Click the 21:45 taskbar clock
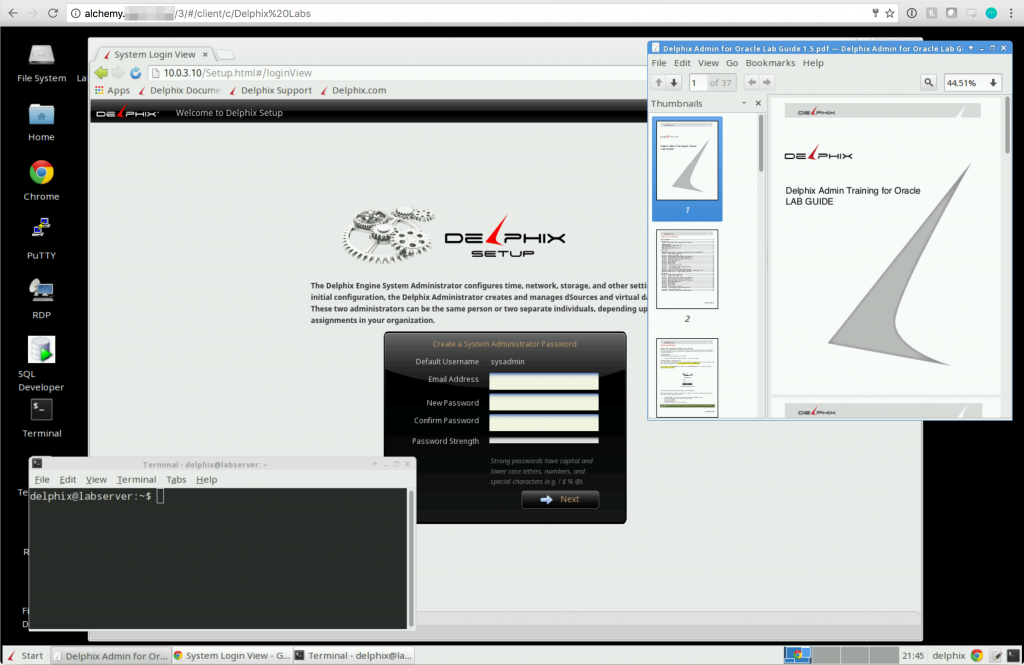Image resolution: width=1024 pixels, height=665 pixels. 912,655
